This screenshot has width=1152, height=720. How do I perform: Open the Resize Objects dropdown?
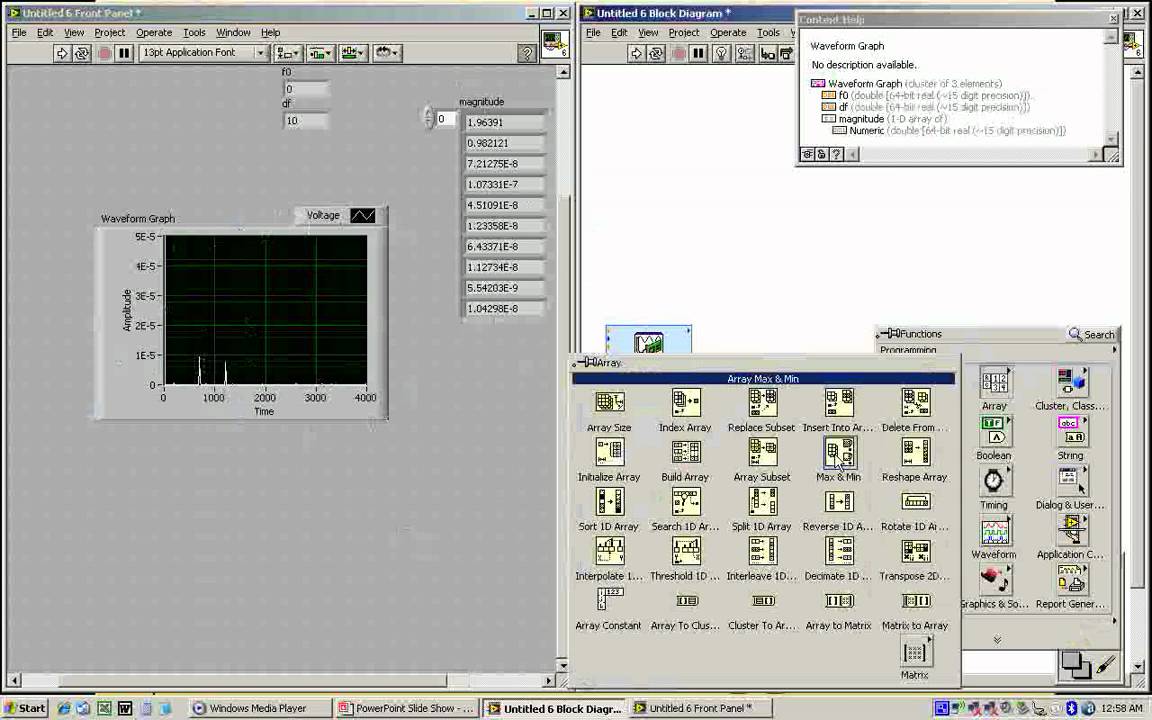353,53
